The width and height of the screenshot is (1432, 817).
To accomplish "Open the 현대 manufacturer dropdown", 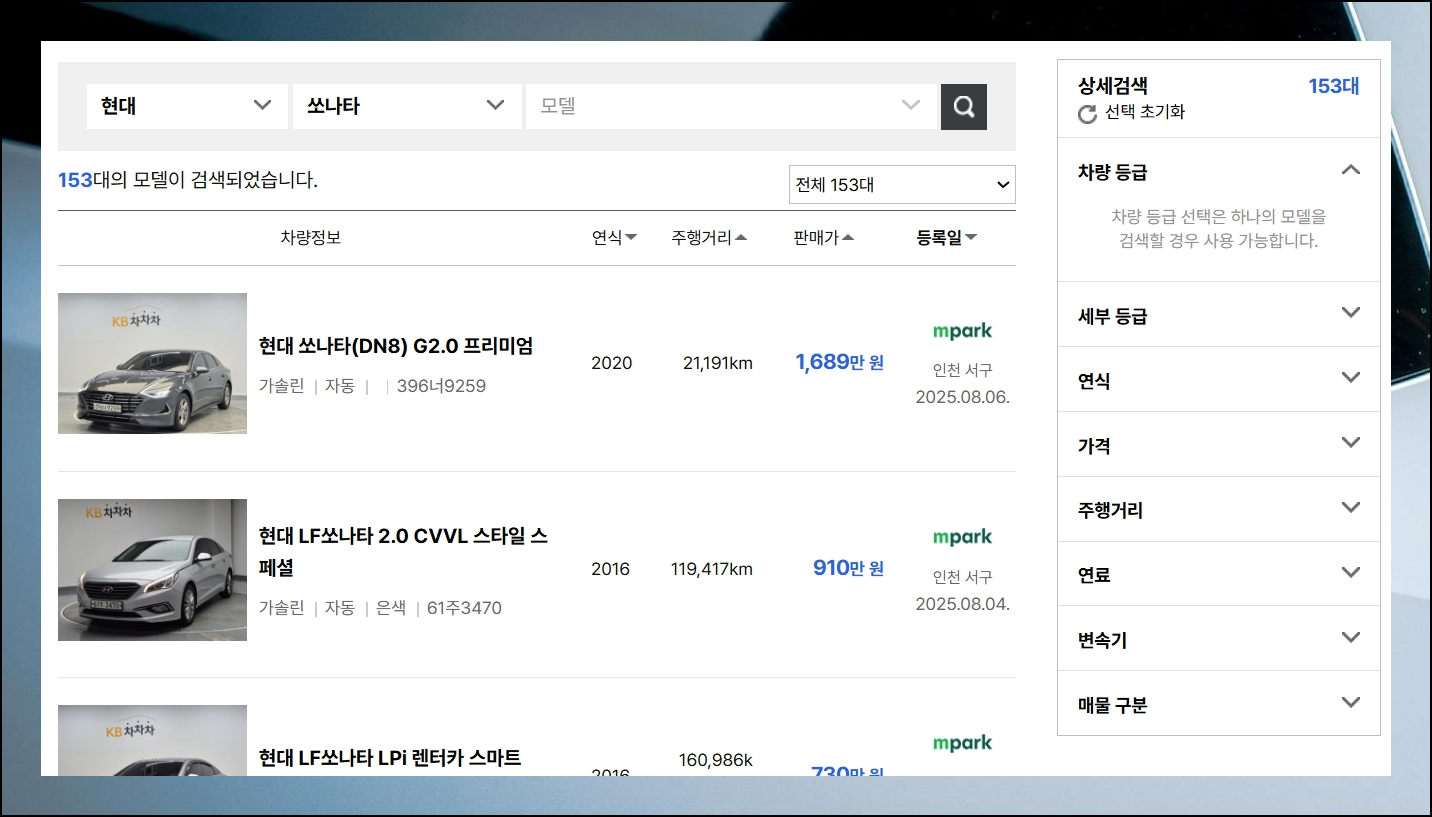I will tap(187, 106).
